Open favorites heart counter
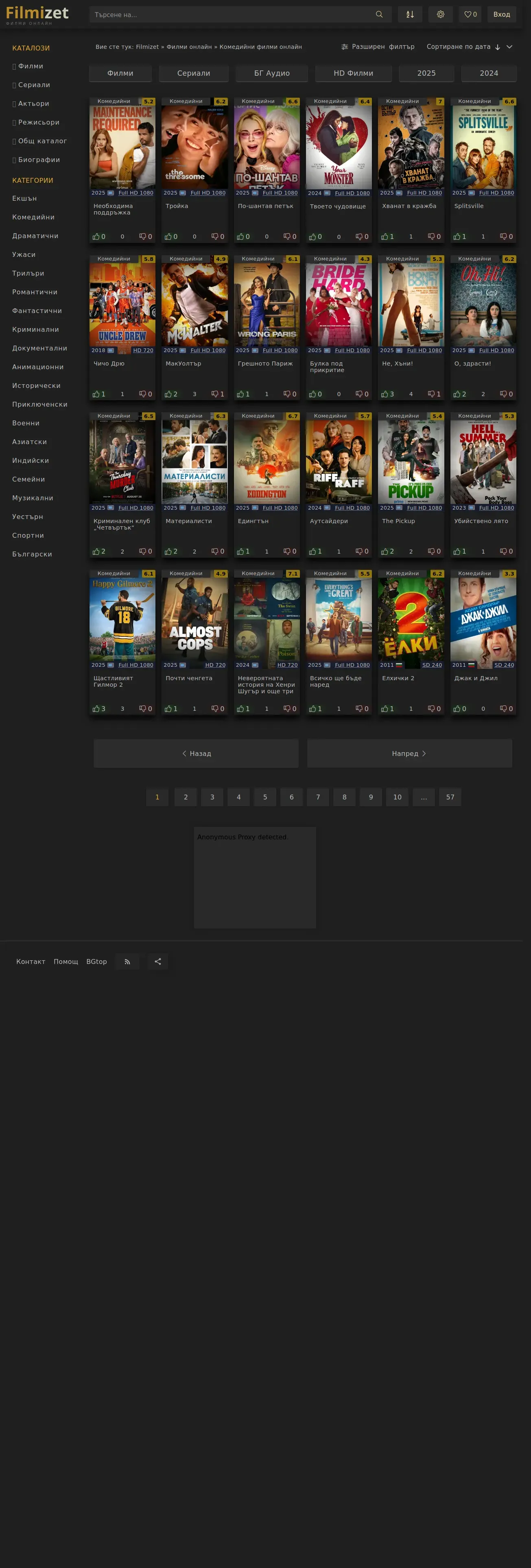531x1568 pixels. pyautogui.click(x=470, y=15)
